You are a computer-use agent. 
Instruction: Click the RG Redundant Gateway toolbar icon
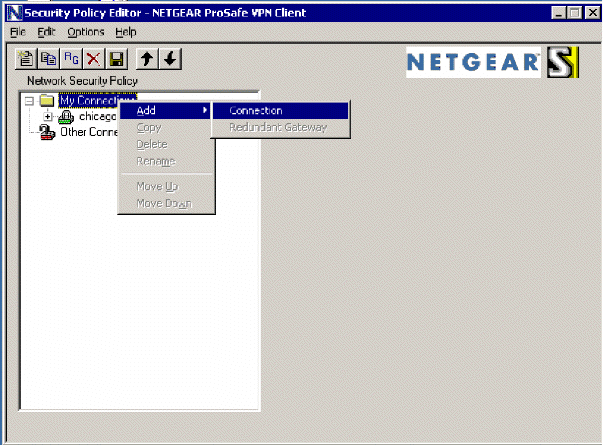[71, 59]
